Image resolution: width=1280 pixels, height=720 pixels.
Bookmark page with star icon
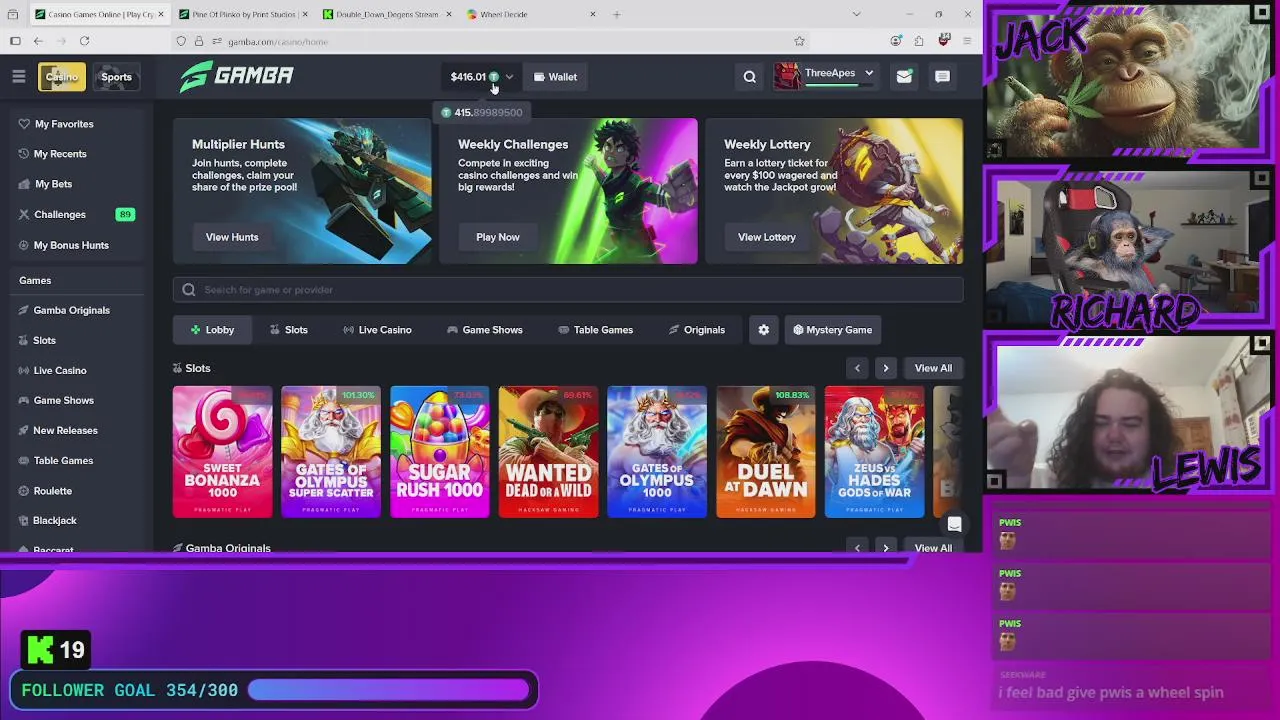799,41
